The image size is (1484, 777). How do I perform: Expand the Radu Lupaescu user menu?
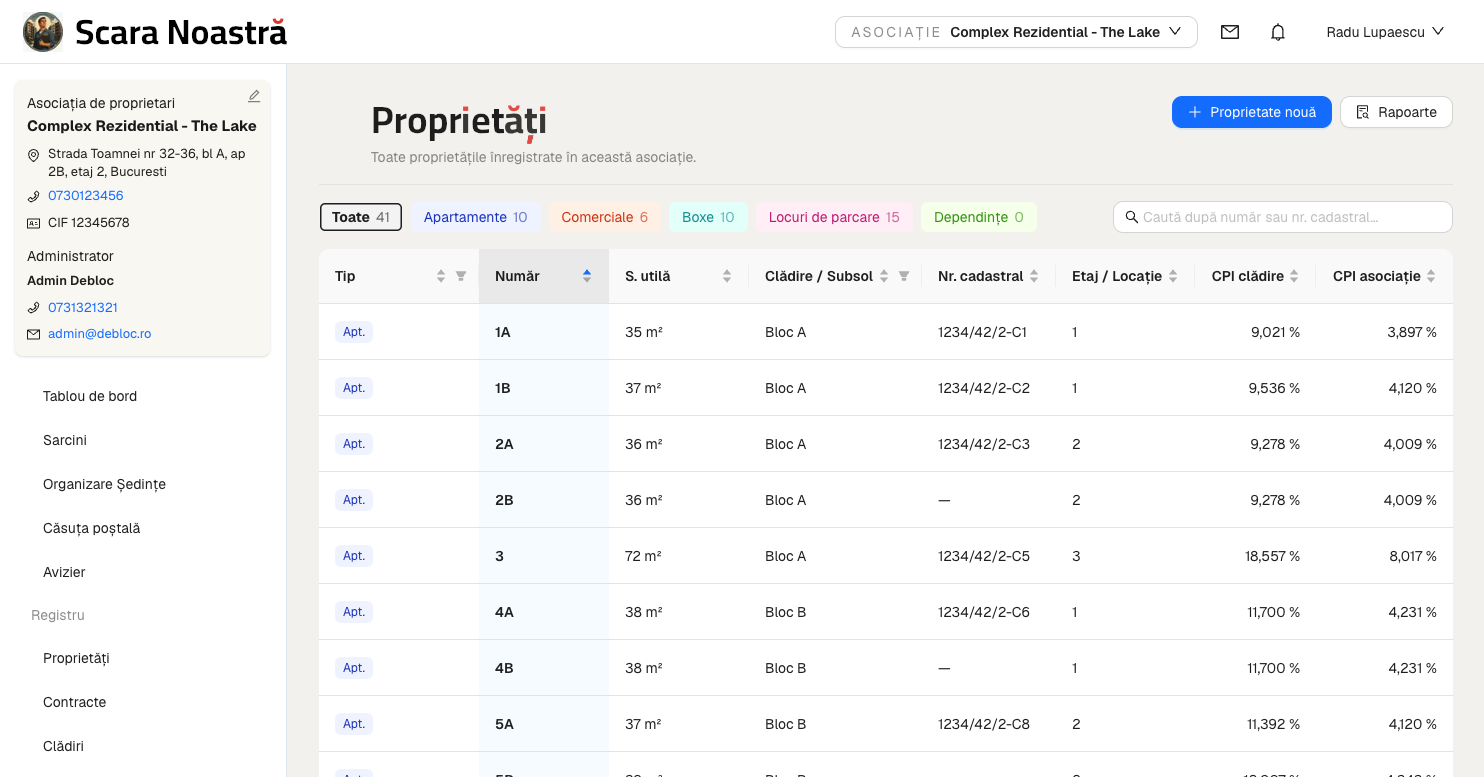click(1385, 32)
